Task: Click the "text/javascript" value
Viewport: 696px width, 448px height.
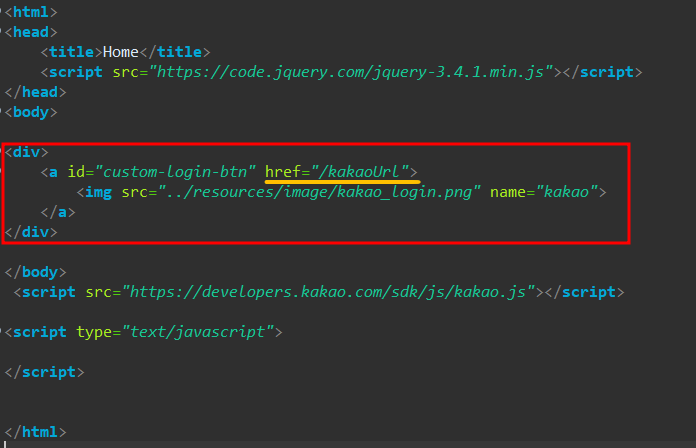Action: coord(198,332)
